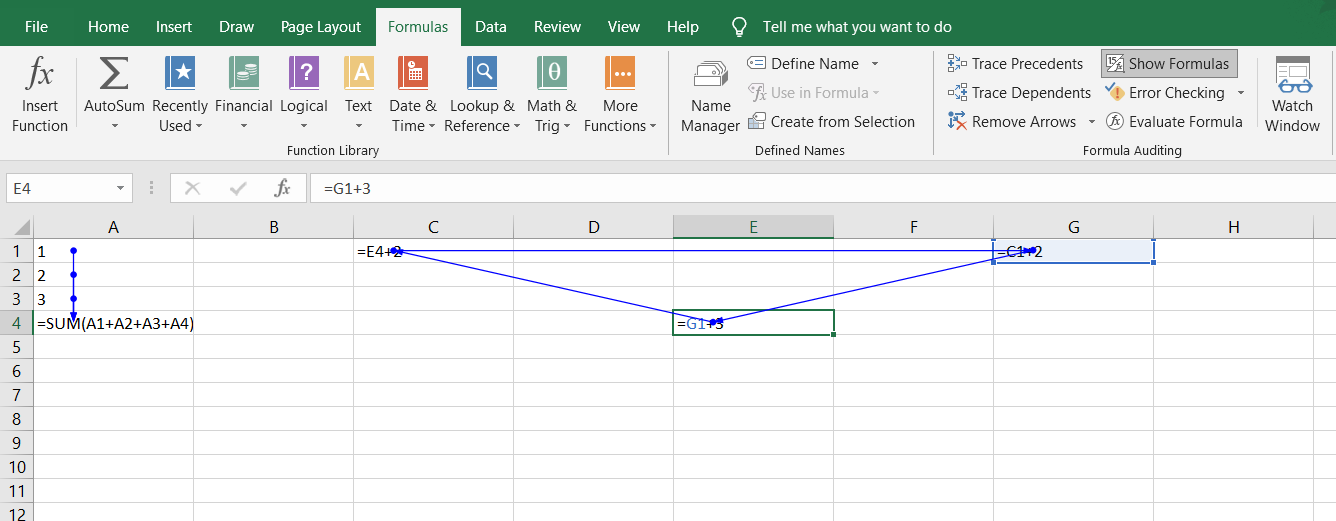
Task: Switch to the Data tab
Action: pos(491,27)
